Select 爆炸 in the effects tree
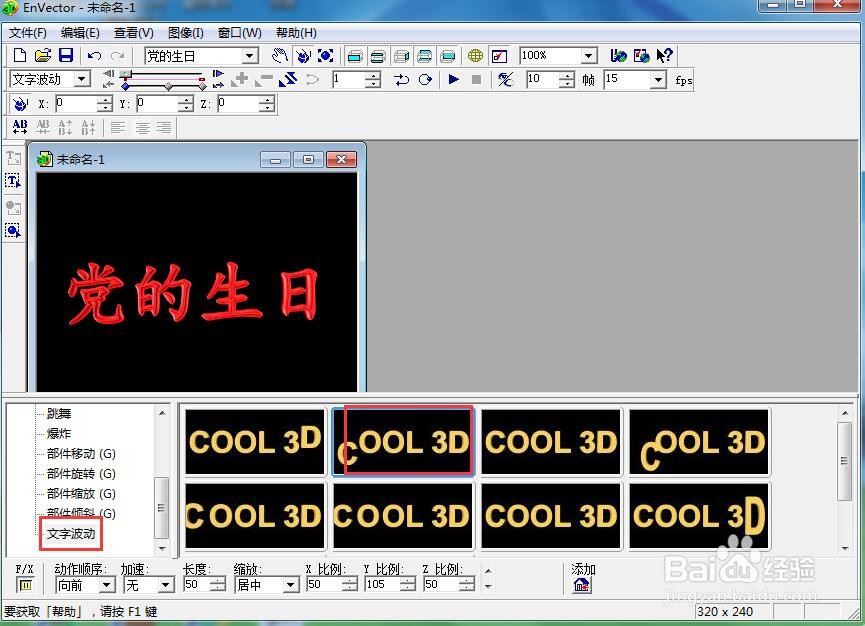The height and width of the screenshot is (626, 865). 58,434
